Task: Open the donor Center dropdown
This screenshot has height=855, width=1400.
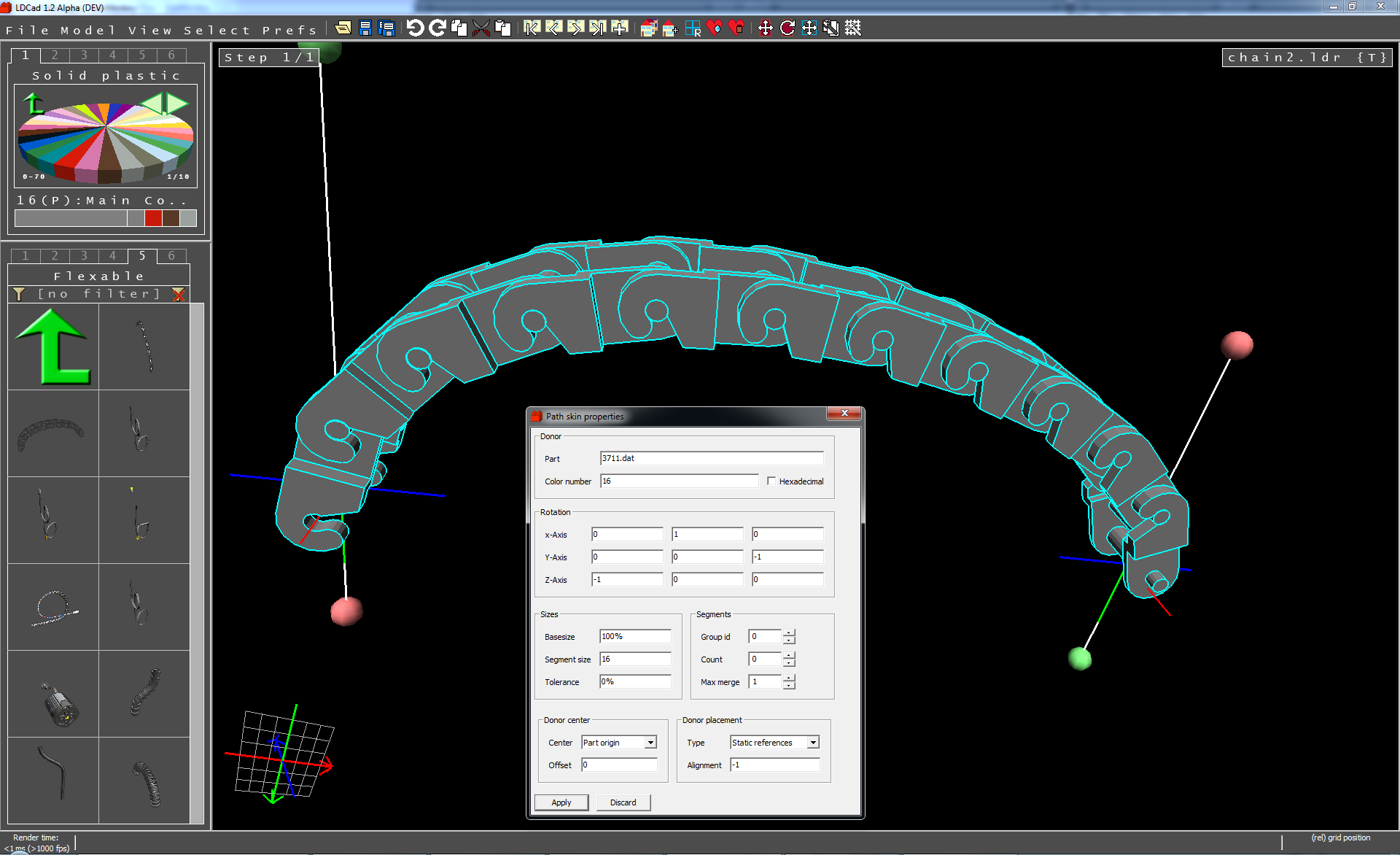Action: pyautogui.click(x=650, y=743)
